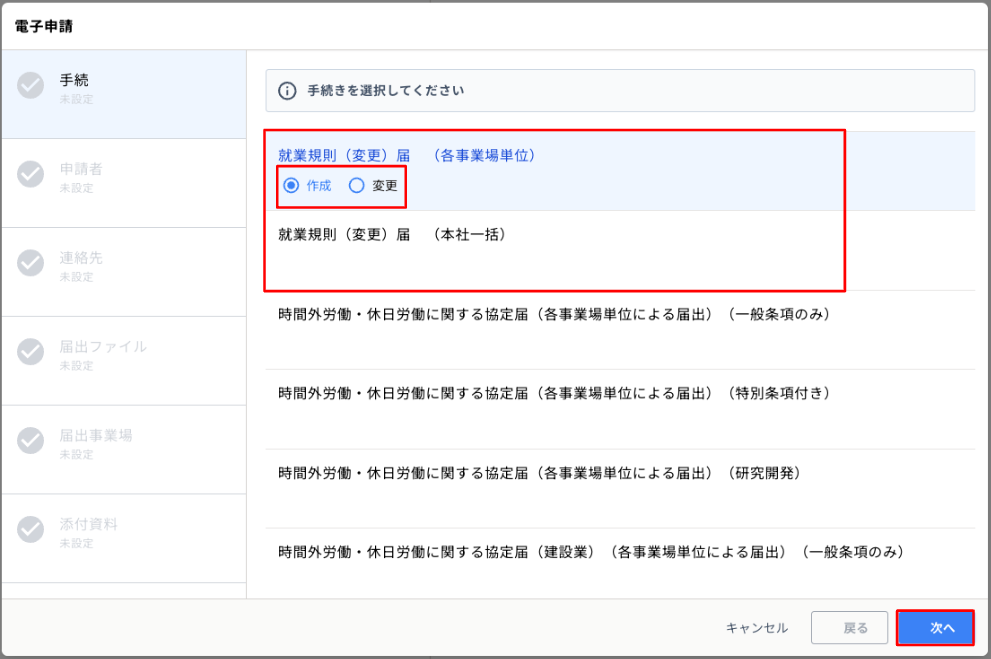Open the 申請者 step in sidebar
This screenshot has height=659, width=991.
pyautogui.click(x=124, y=184)
